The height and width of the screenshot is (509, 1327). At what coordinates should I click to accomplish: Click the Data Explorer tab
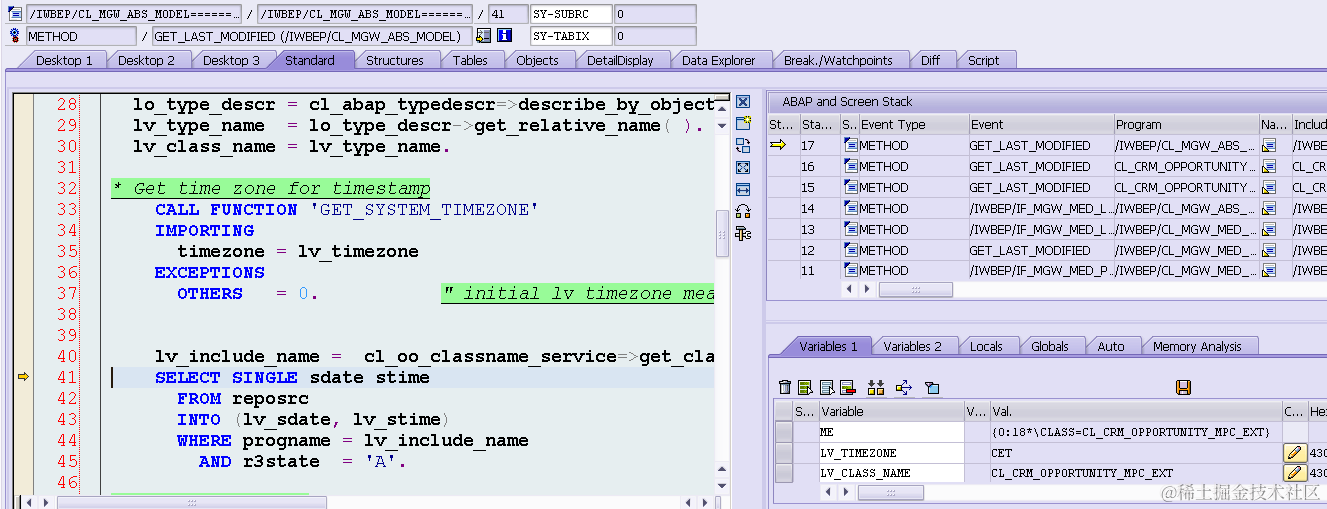point(719,60)
